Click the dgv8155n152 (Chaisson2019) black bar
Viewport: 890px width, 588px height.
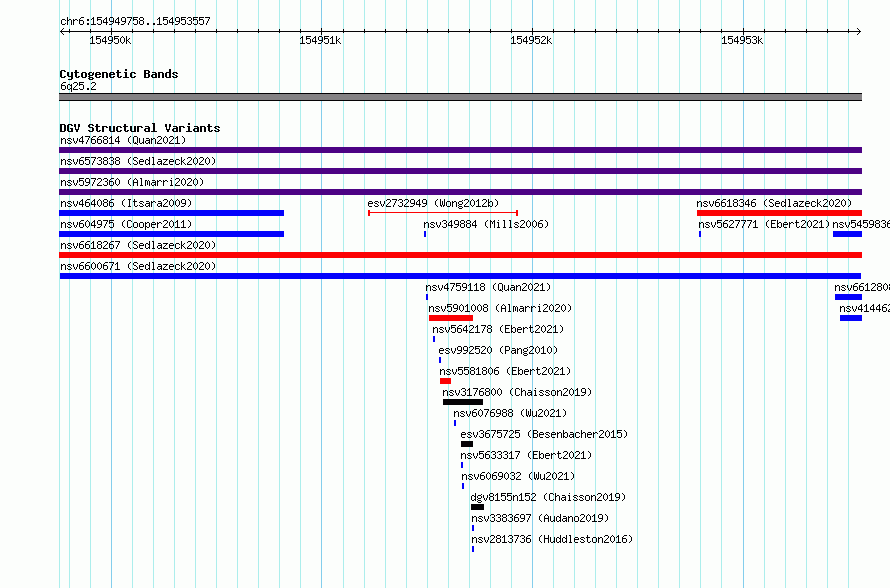[477, 507]
